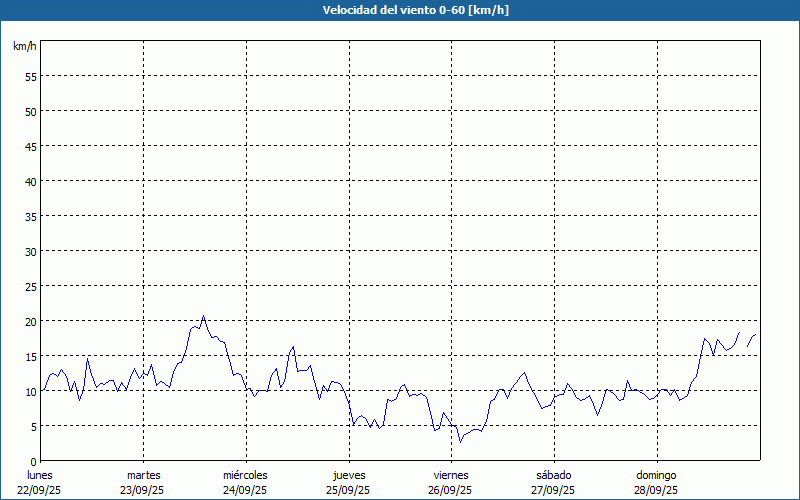The image size is (800, 500).
Task: Select the "jueves" day label
Action: (x=348, y=475)
